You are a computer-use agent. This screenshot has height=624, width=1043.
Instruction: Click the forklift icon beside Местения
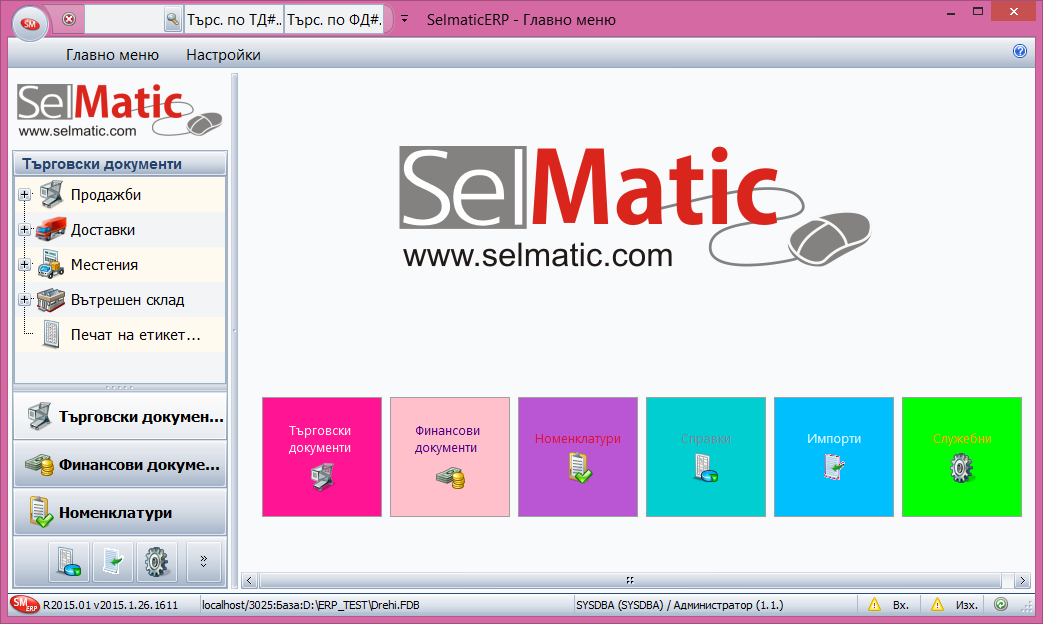pos(51,264)
